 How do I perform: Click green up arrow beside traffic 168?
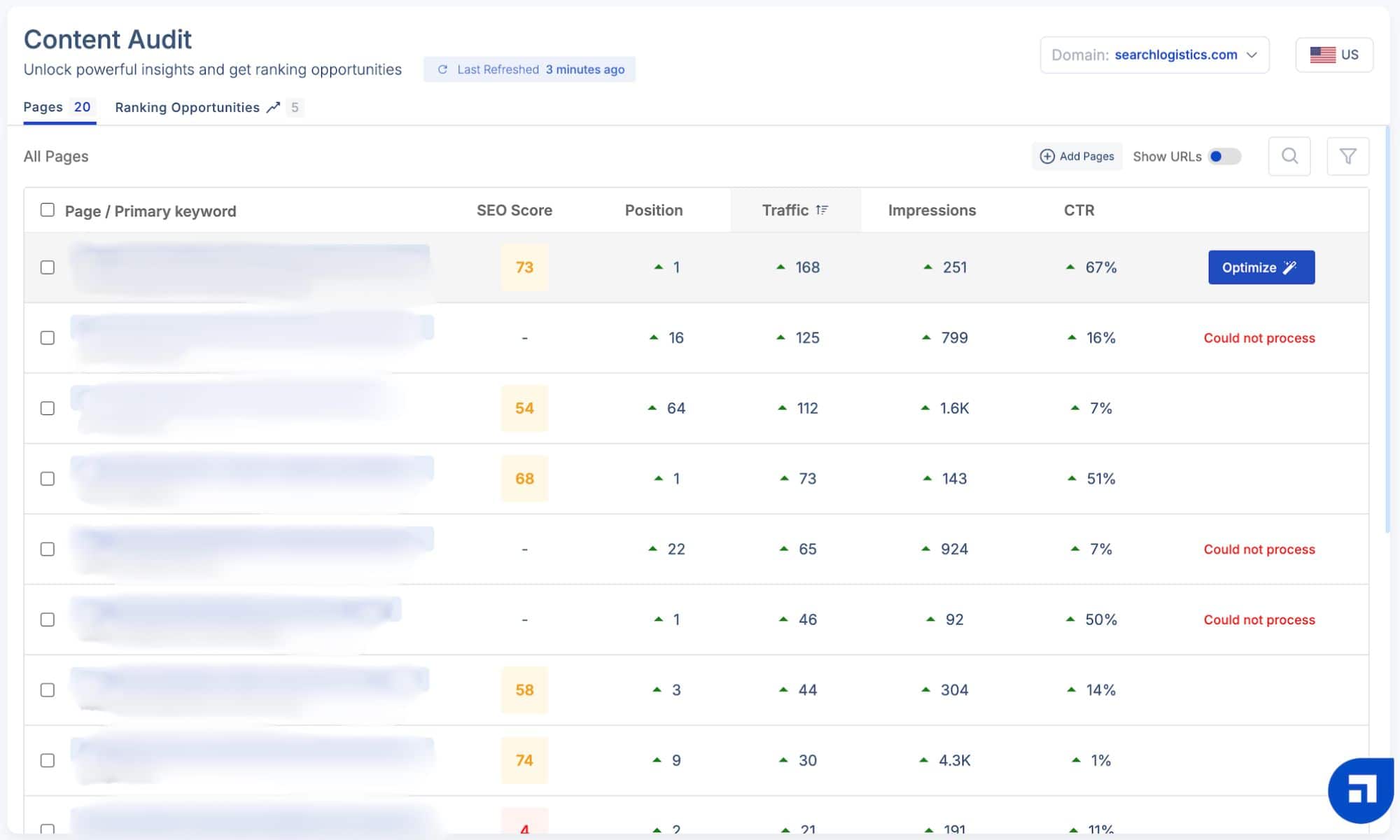click(x=780, y=267)
